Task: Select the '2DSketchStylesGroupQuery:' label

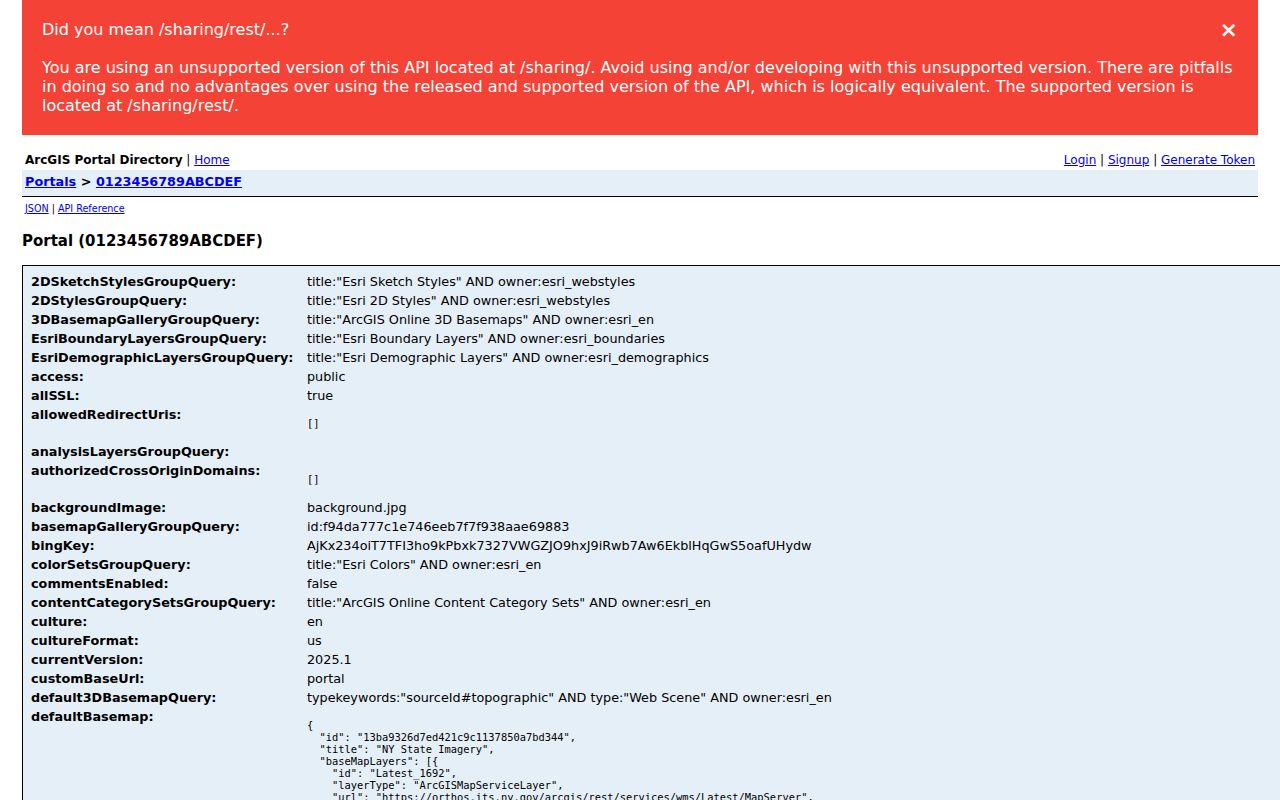Action: click(133, 282)
